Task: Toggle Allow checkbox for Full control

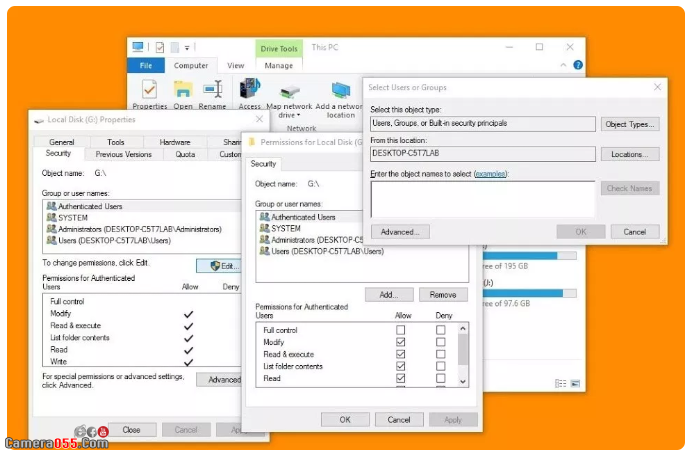Action: (x=401, y=330)
